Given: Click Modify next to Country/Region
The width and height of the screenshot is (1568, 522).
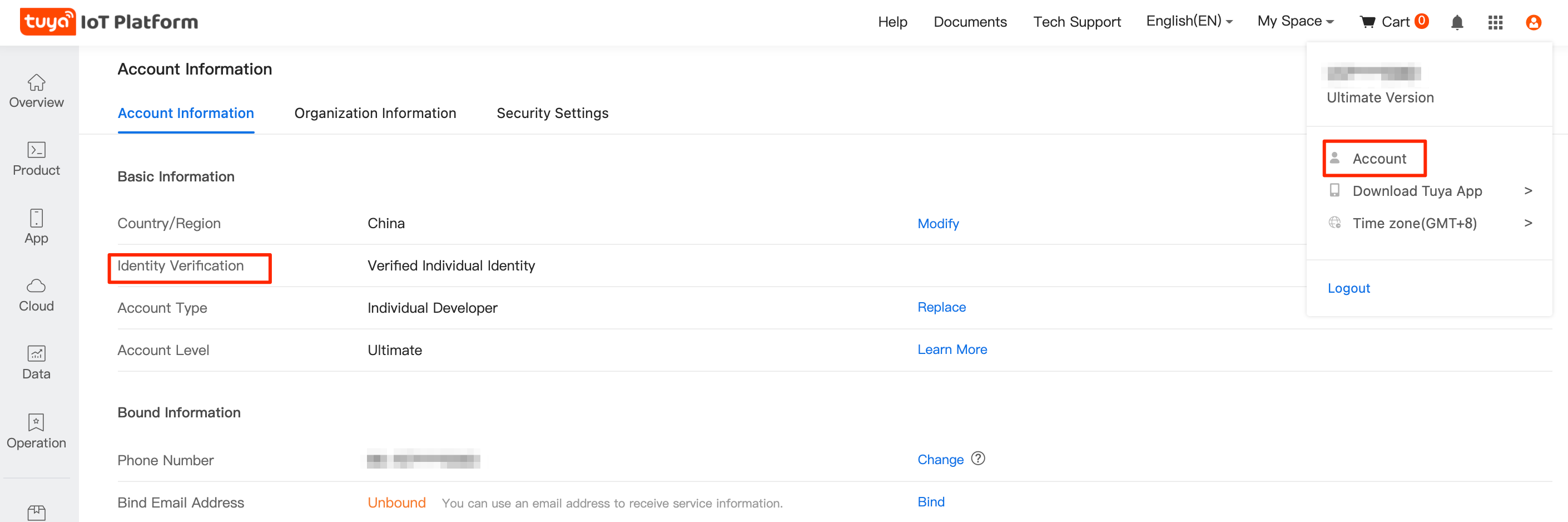Looking at the screenshot, I should [x=938, y=224].
